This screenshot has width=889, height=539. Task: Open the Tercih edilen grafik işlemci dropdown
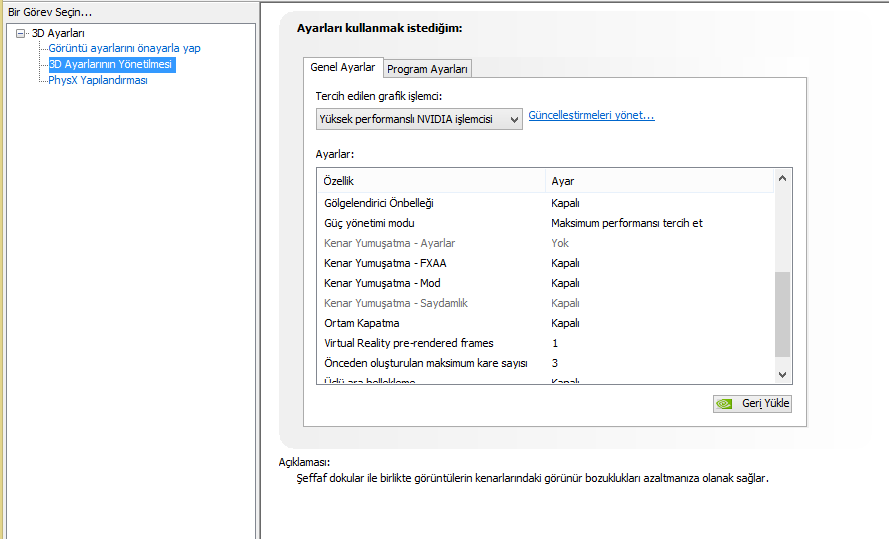point(419,119)
